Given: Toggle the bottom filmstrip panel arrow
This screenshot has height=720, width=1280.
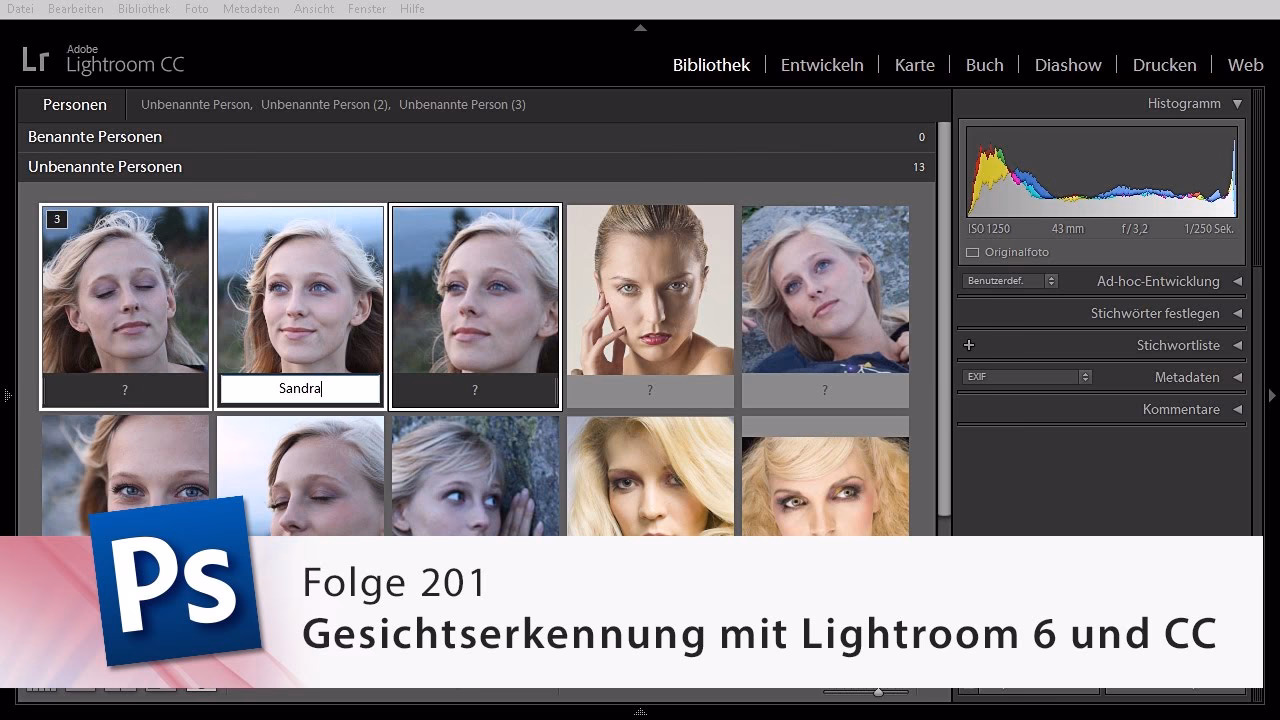Looking at the screenshot, I should point(640,712).
